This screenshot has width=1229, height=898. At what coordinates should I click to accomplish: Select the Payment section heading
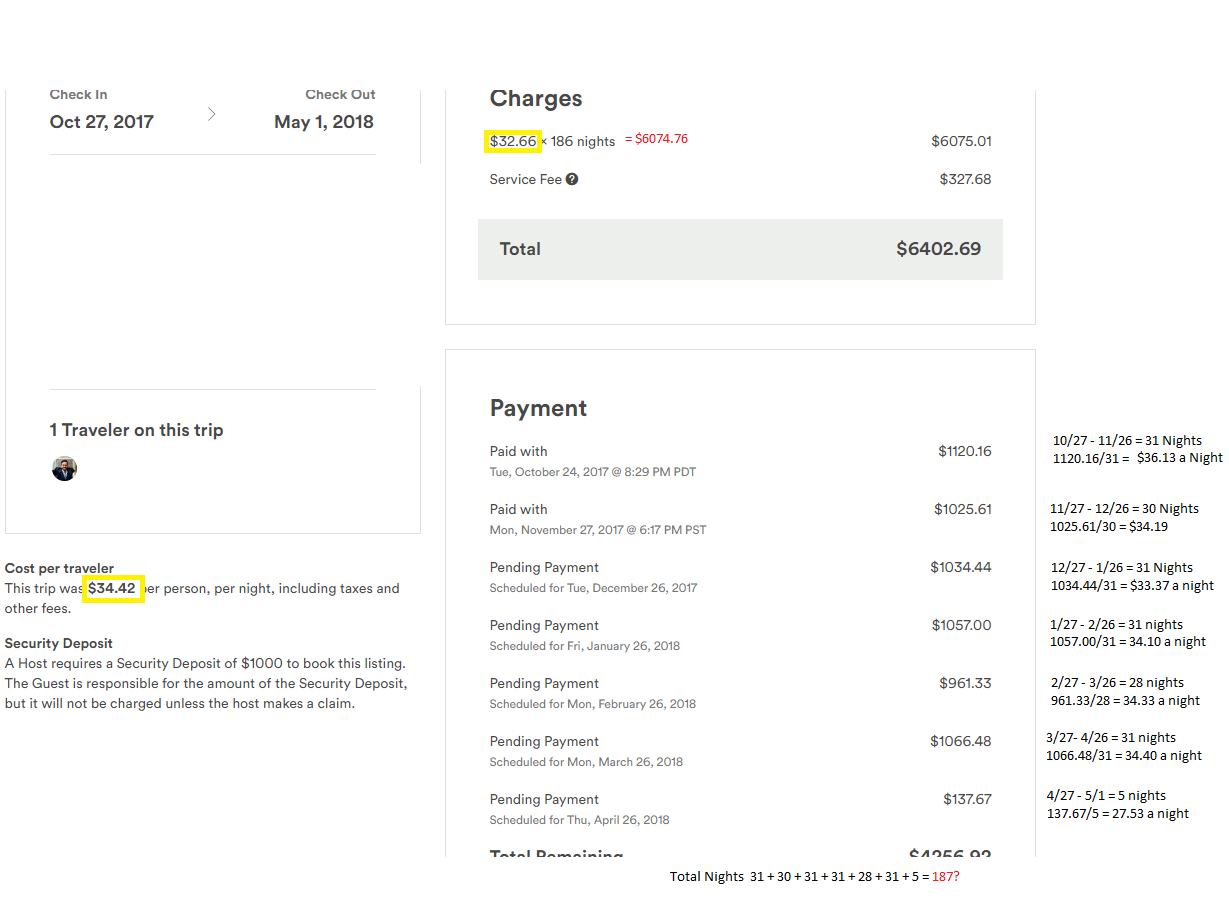(x=538, y=408)
